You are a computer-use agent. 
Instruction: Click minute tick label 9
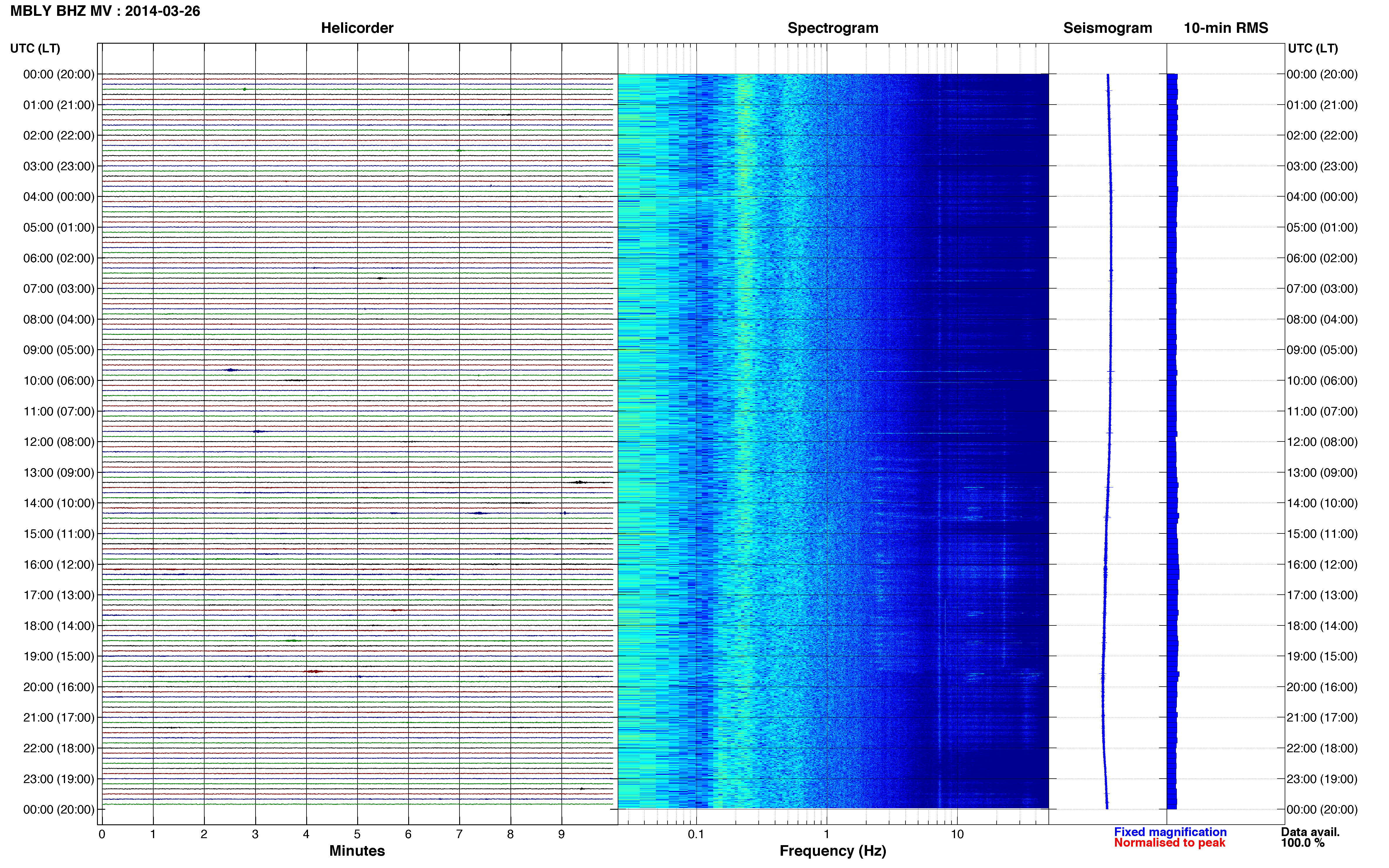tap(561, 834)
